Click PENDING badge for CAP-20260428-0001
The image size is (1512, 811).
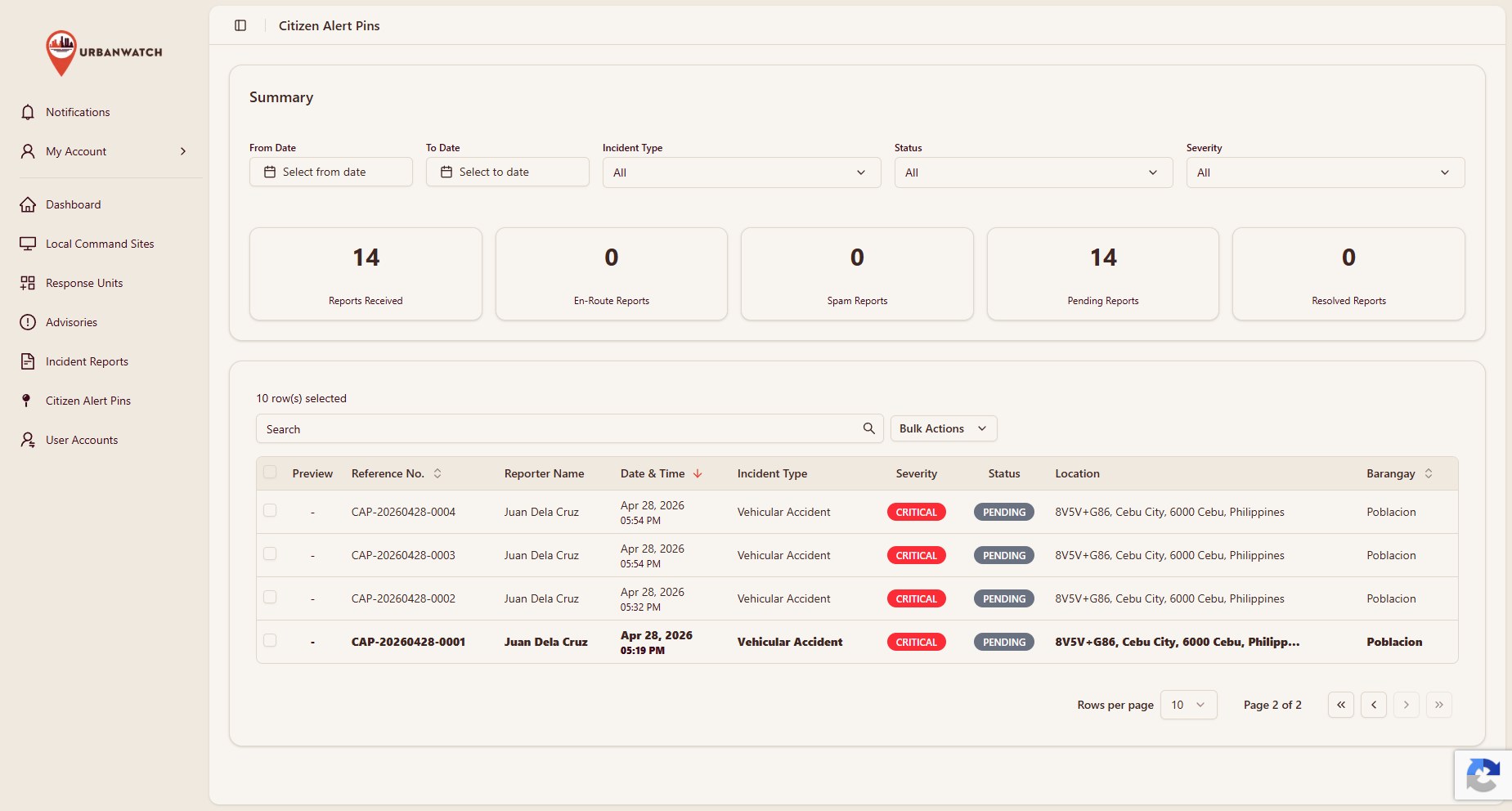click(1004, 642)
